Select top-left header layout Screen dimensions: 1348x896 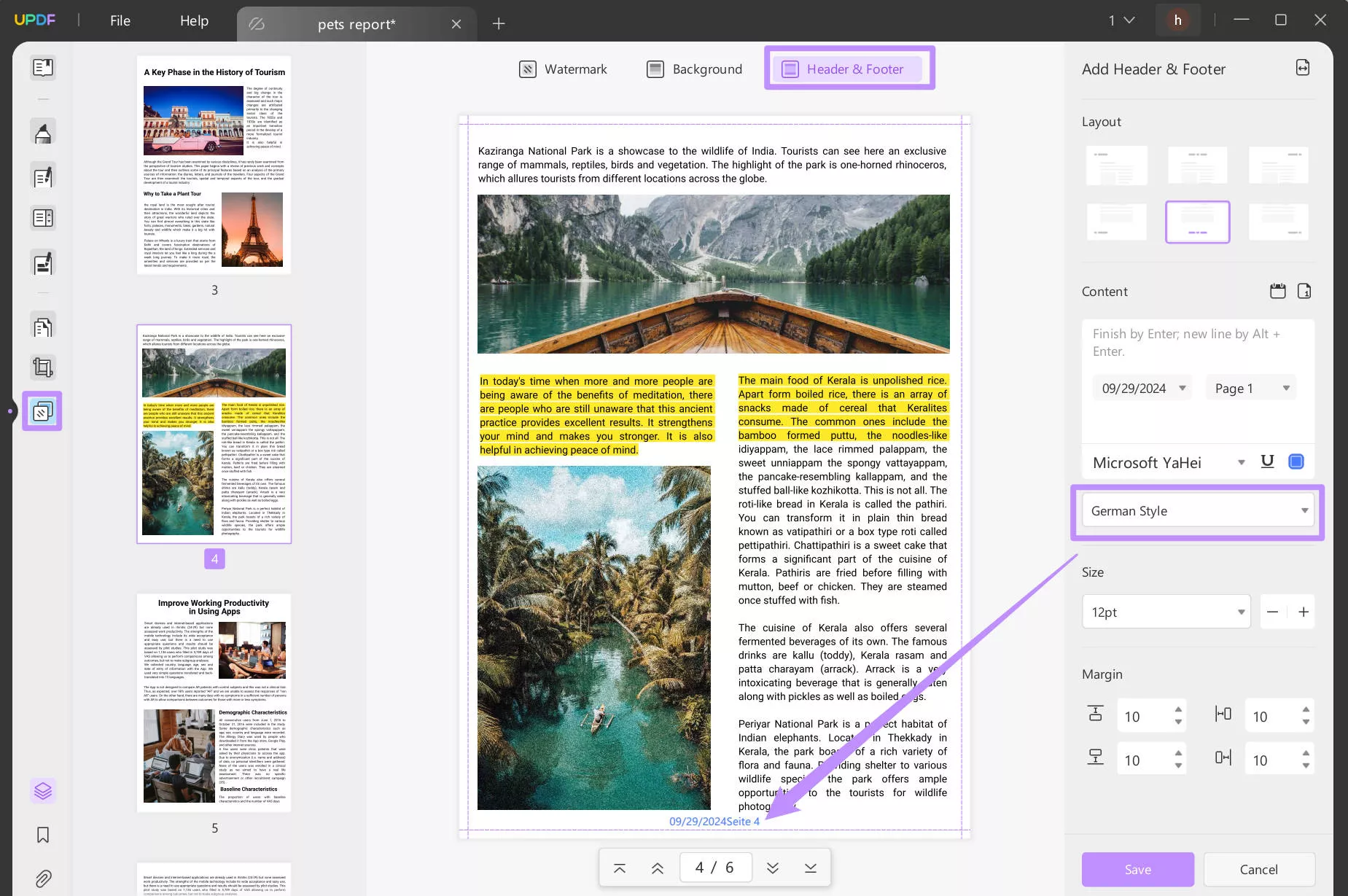click(x=1116, y=165)
